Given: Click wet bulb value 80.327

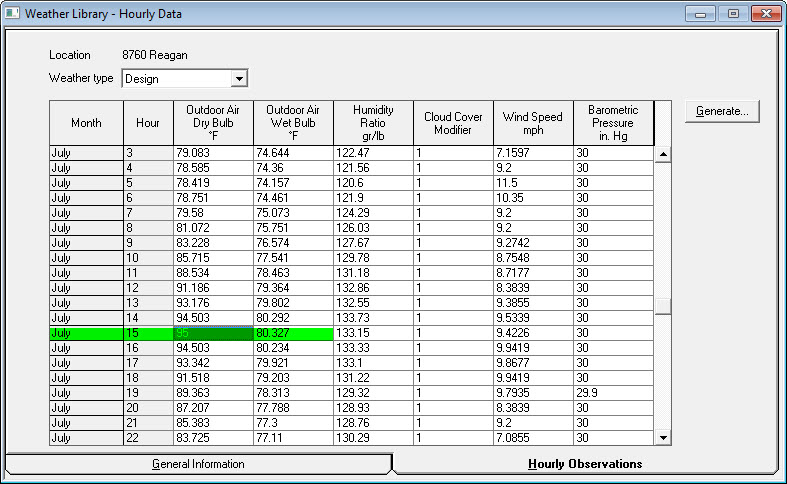Looking at the screenshot, I should tap(293, 333).
